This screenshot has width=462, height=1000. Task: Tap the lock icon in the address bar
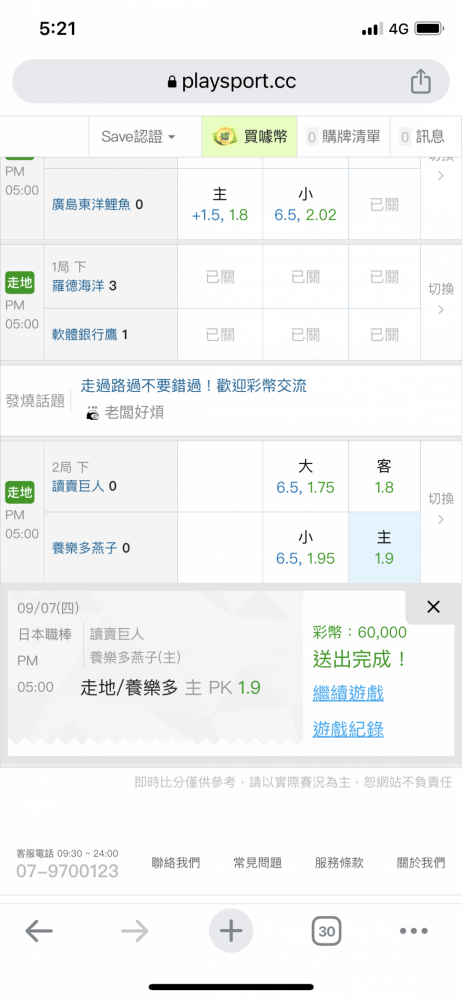point(171,82)
